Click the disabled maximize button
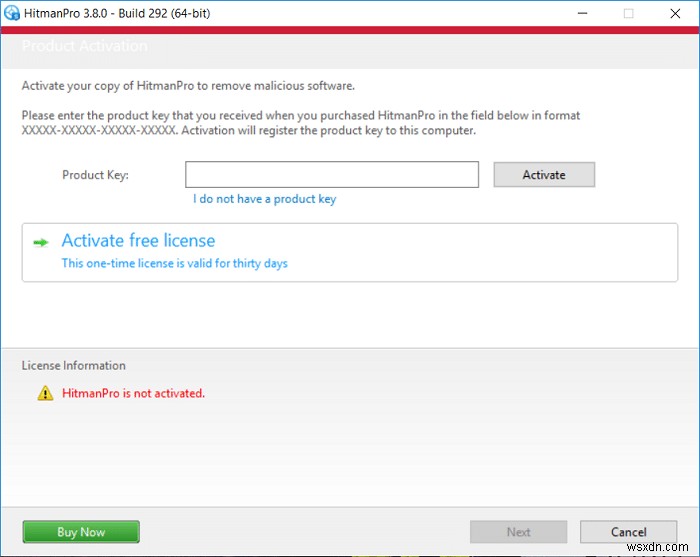This screenshot has height=557, width=700. [x=629, y=13]
